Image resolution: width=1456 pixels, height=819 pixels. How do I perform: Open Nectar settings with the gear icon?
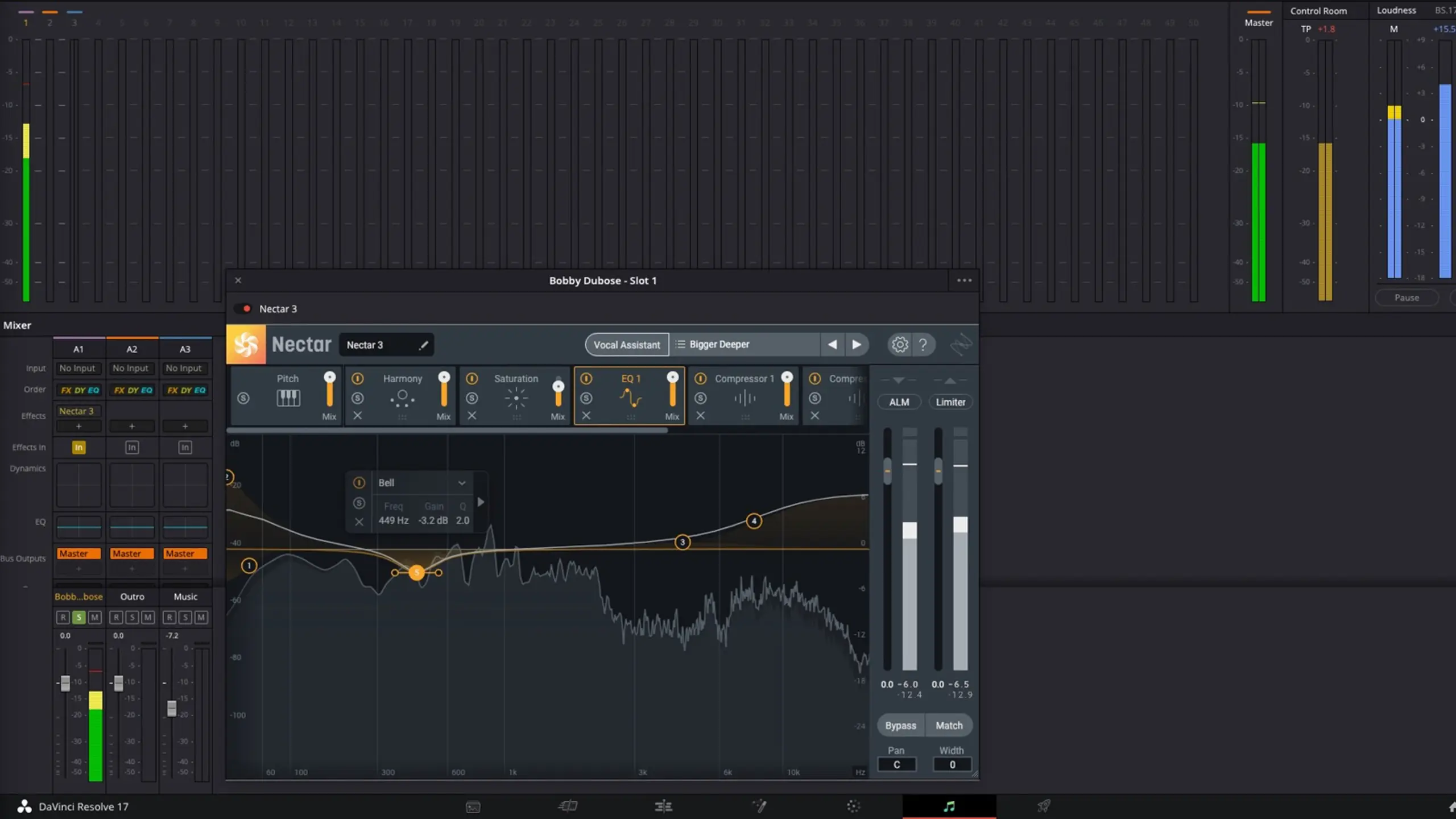point(900,345)
